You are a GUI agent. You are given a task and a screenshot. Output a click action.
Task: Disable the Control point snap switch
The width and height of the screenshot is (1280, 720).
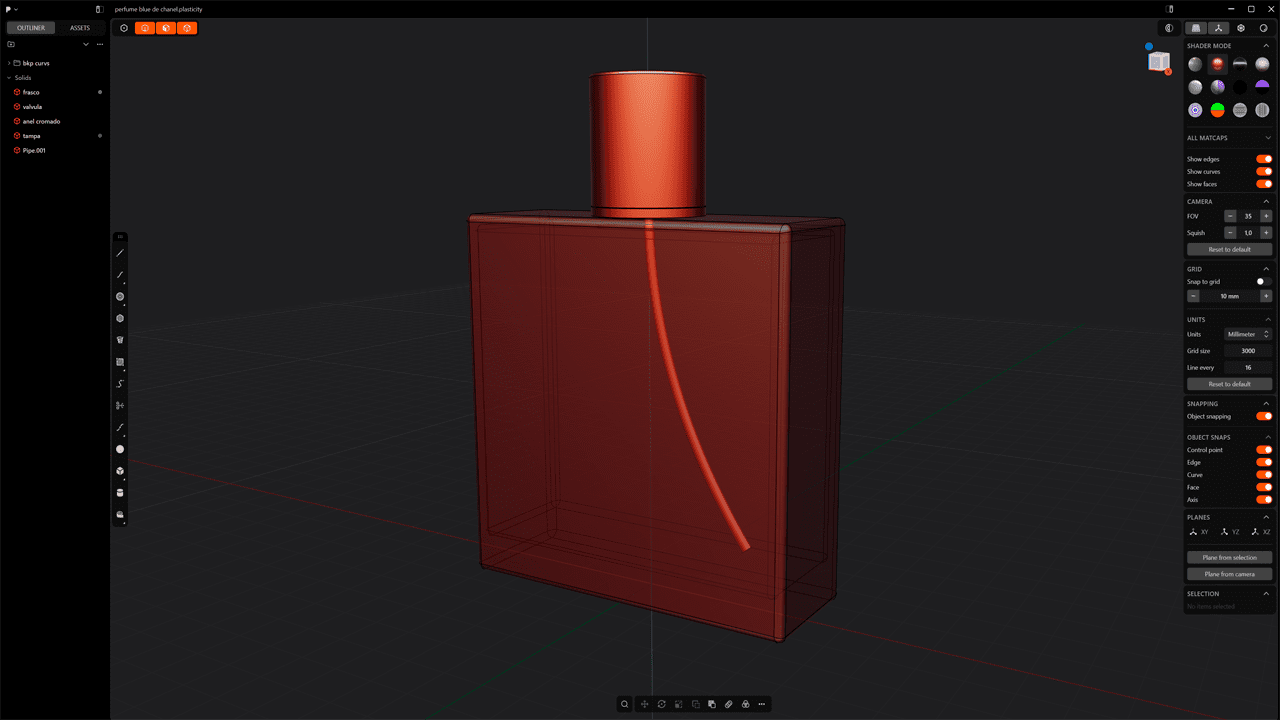[x=1264, y=450]
